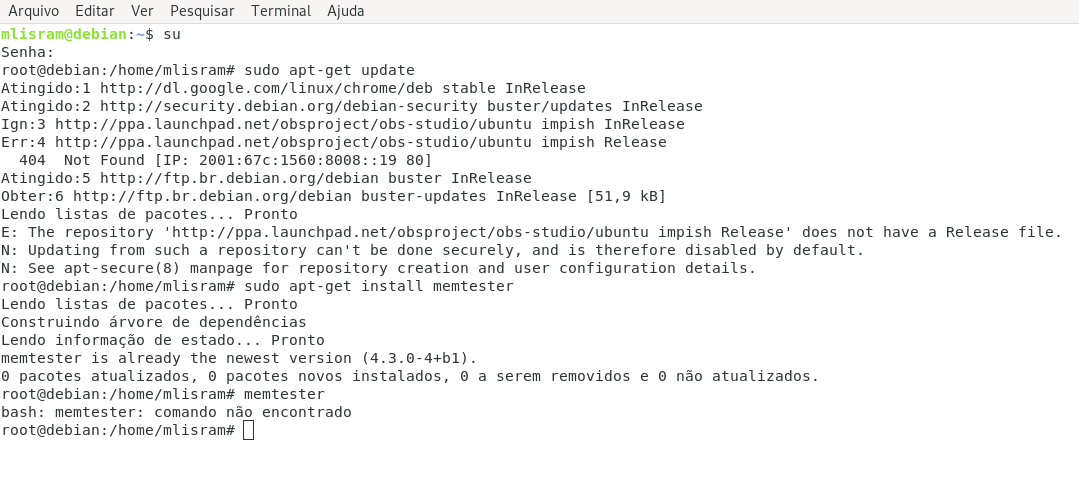This screenshot has height=495, width=1079.
Task: Open the Pesquisar menu
Action: [x=202, y=11]
